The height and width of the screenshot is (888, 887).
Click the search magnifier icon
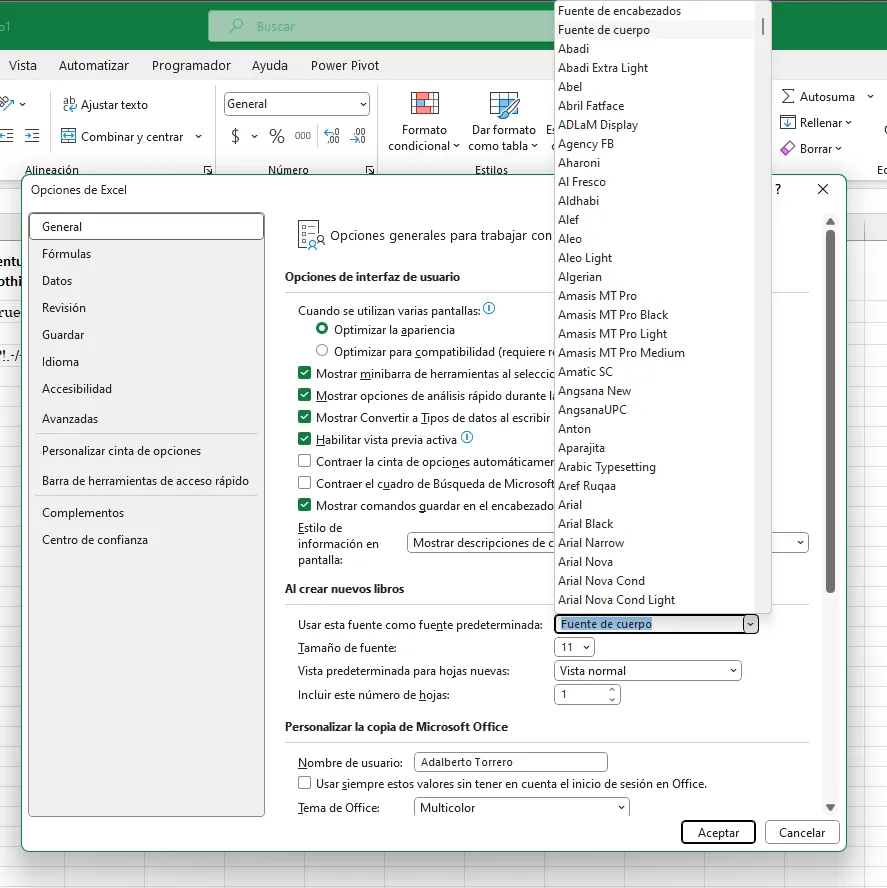(236, 26)
